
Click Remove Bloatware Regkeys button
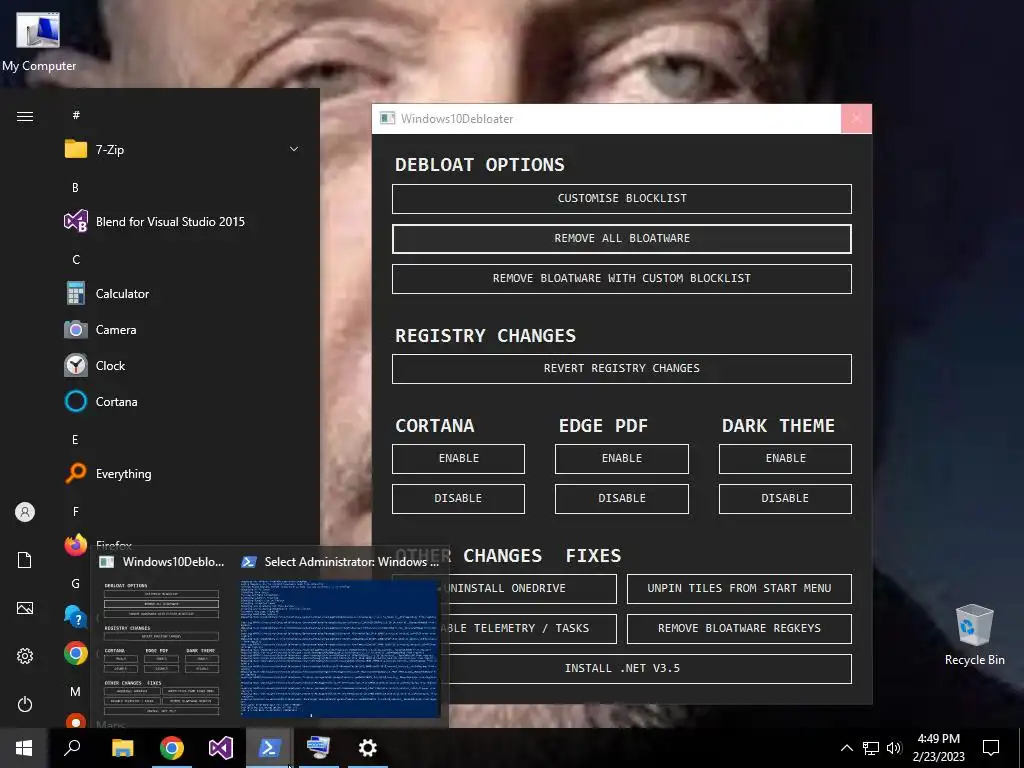tap(739, 628)
